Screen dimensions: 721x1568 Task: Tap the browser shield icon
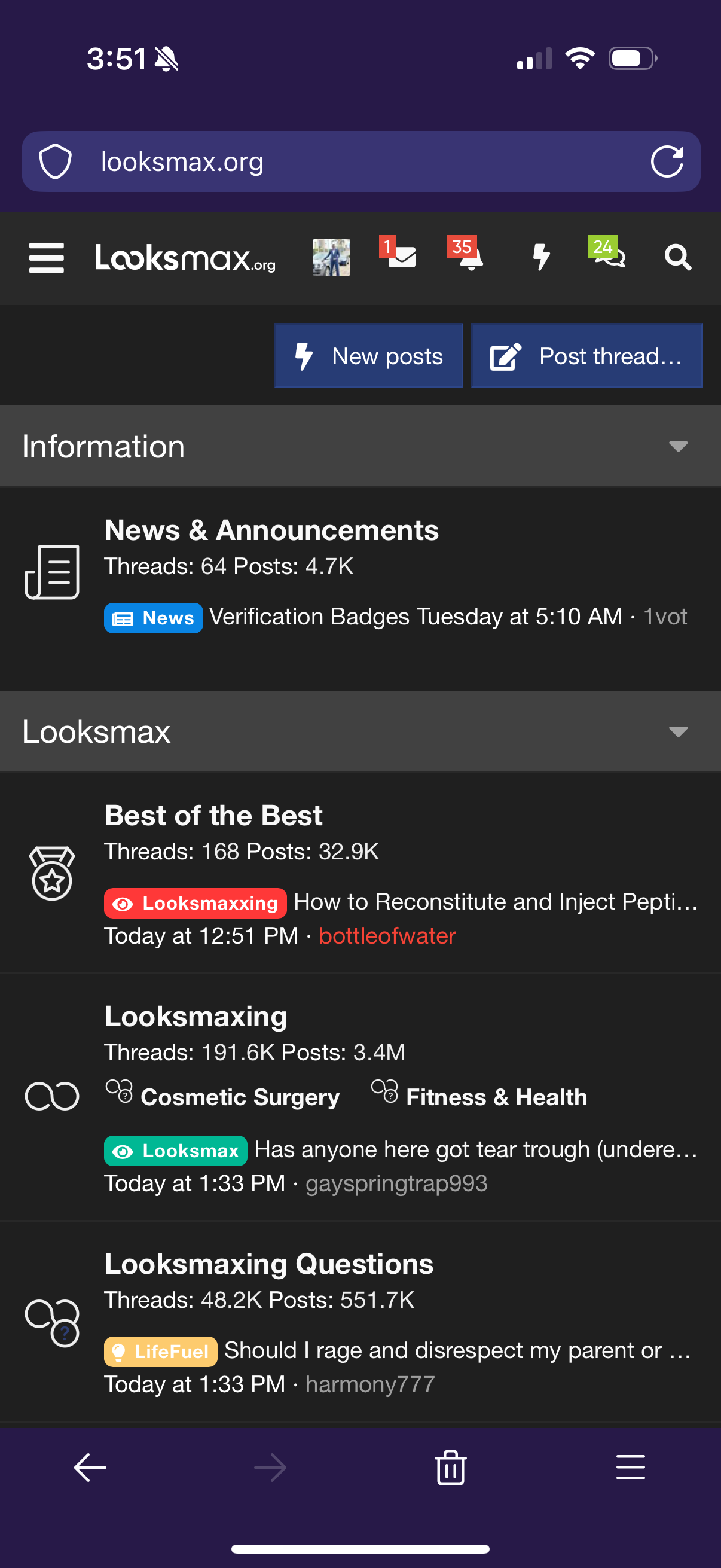[56, 161]
